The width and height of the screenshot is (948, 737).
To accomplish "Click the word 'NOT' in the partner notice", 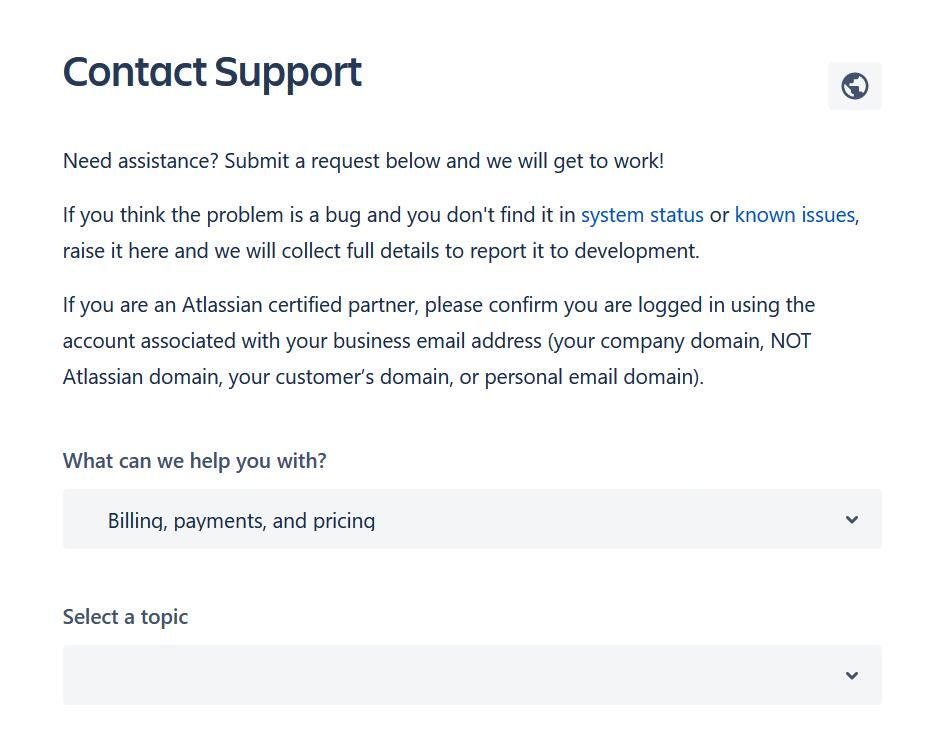I will tap(790, 341).
